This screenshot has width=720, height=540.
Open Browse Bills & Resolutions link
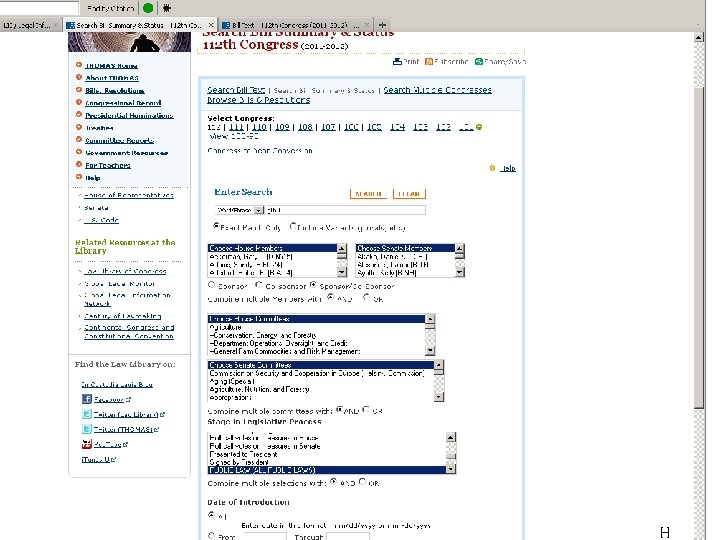tap(259, 100)
